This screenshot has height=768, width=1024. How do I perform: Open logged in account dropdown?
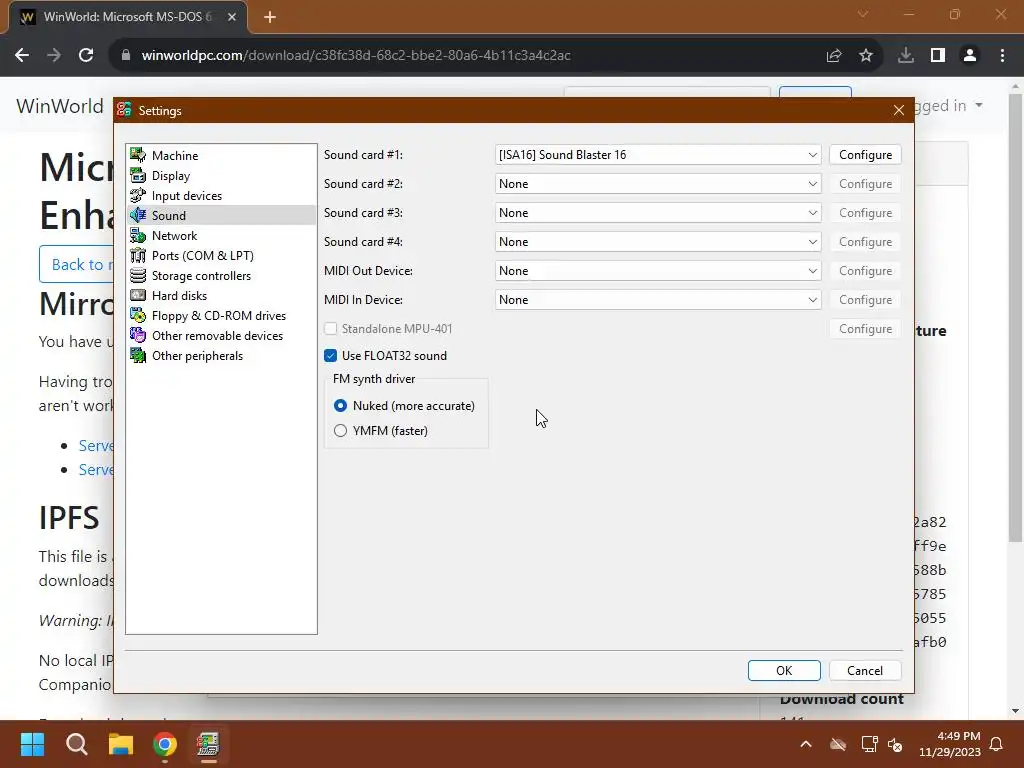[x=948, y=105]
